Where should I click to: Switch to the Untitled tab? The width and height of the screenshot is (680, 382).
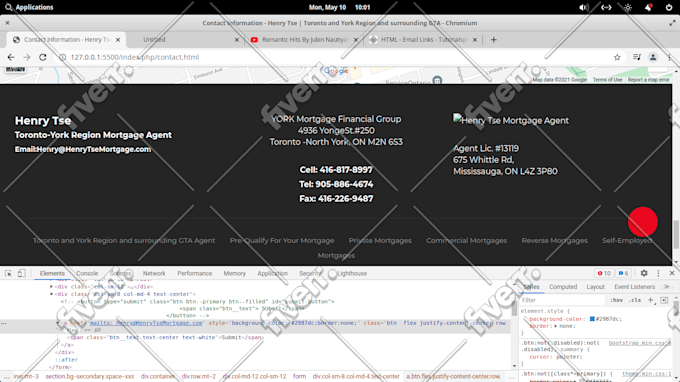154,39
